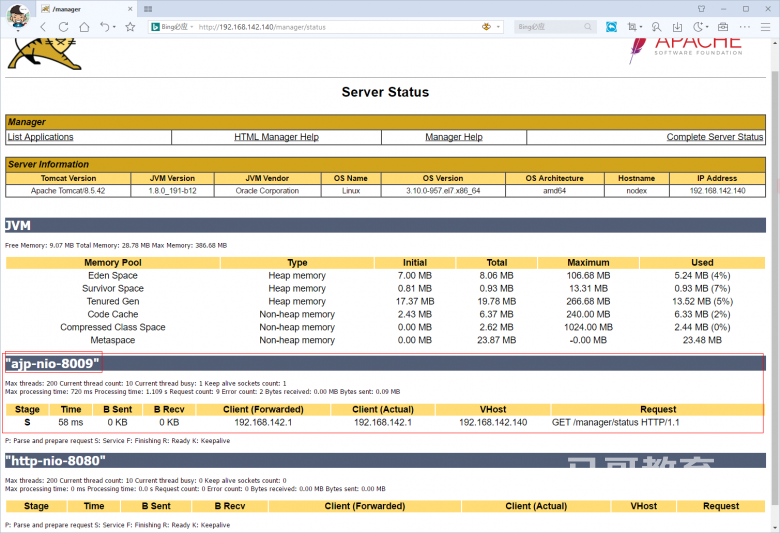The height and width of the screenshot is (533, 780).
Task: Click the 1024.00 MB maximum value
Action: point(588,327)
